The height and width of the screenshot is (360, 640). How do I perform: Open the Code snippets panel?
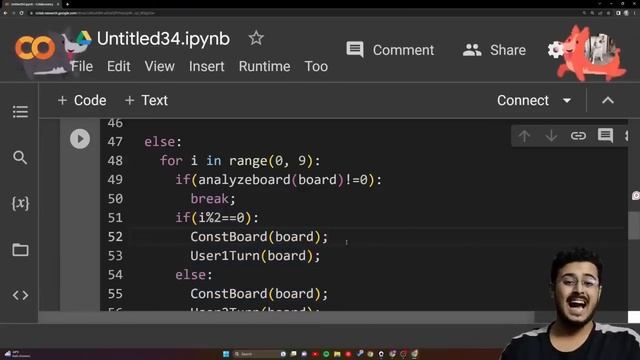point(20,295)
